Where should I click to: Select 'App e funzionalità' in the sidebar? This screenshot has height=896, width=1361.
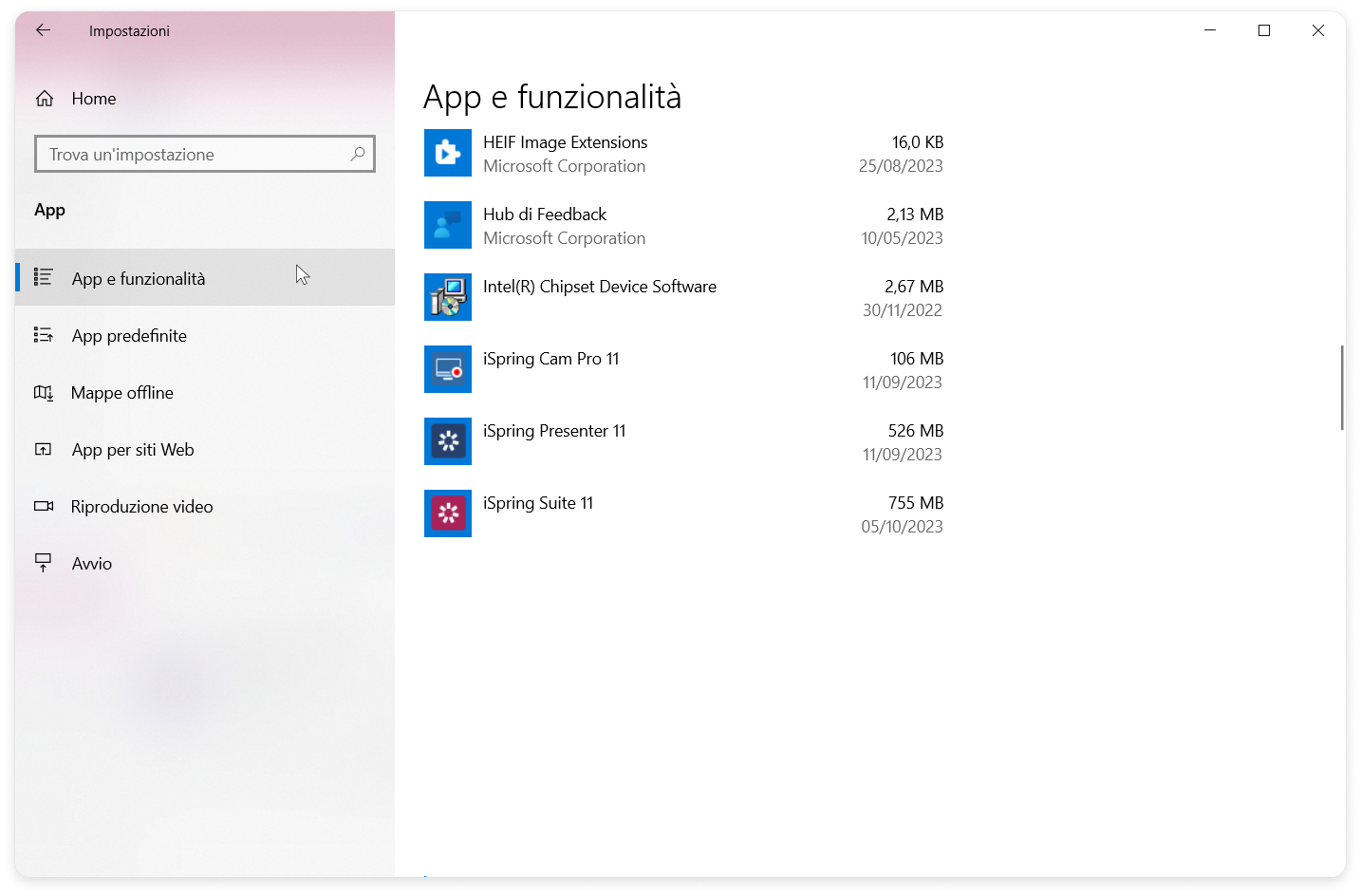[x=205, y=277]
